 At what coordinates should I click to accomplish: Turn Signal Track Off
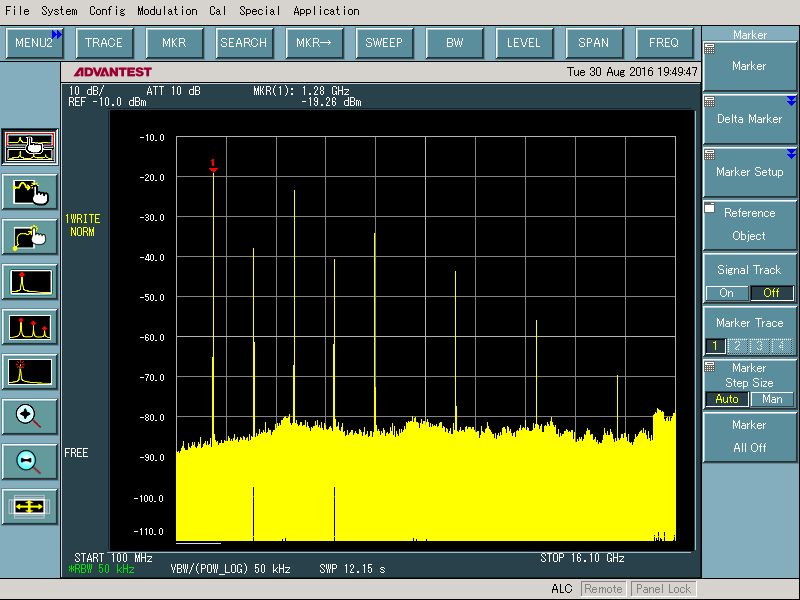click(771, 293)
